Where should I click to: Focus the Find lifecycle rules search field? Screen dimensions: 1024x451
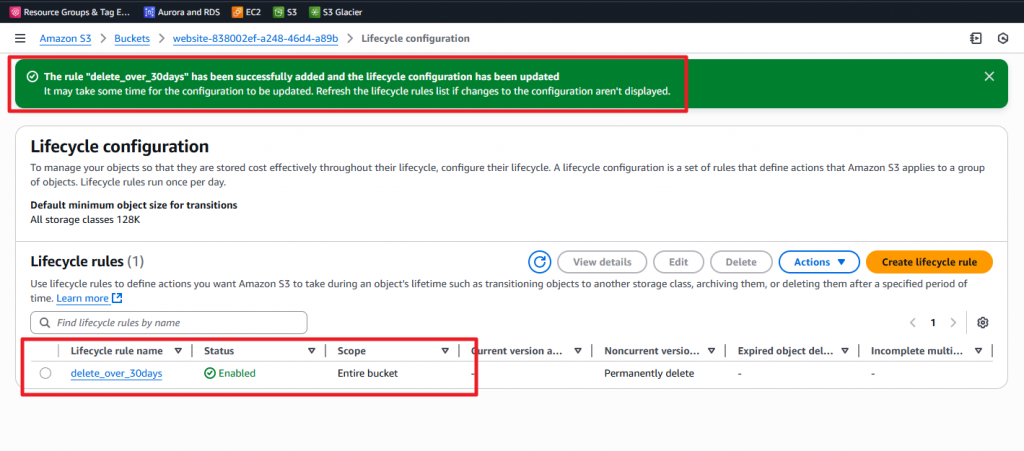pyautogui.click(x=168, y=322)
